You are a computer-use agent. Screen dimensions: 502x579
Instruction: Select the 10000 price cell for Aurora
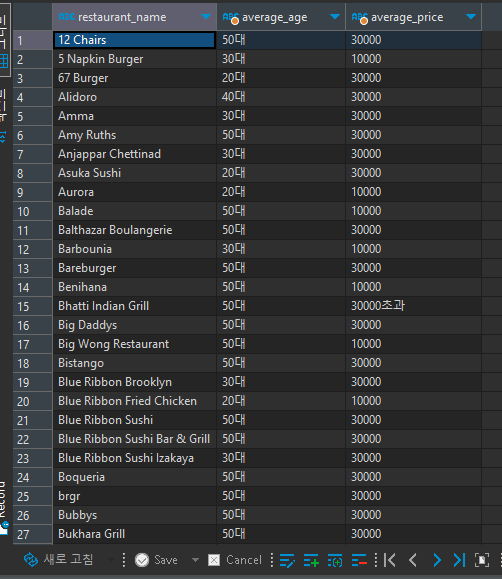tap(414, 192)
